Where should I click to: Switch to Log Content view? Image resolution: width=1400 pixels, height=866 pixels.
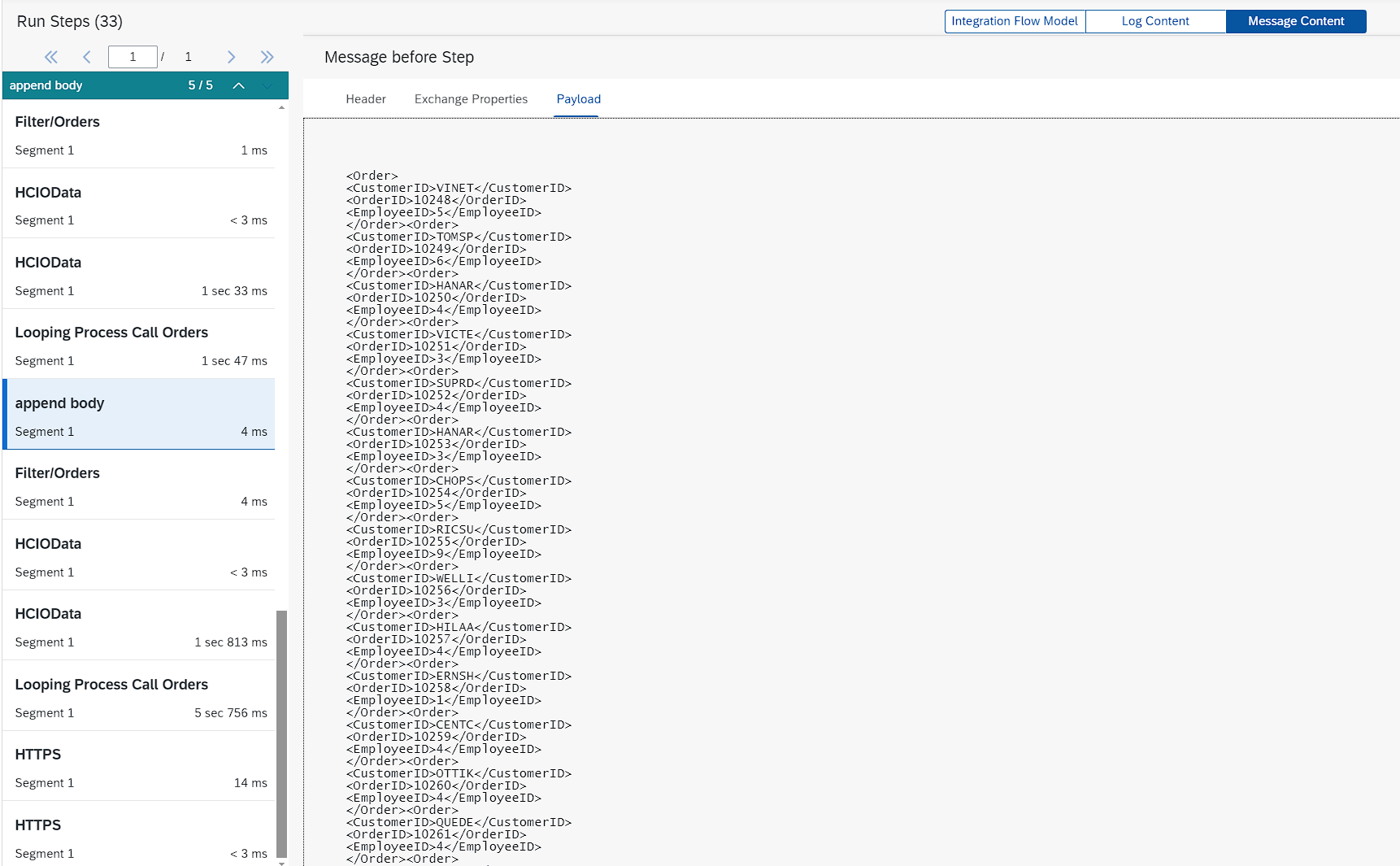pos(1155,21)
